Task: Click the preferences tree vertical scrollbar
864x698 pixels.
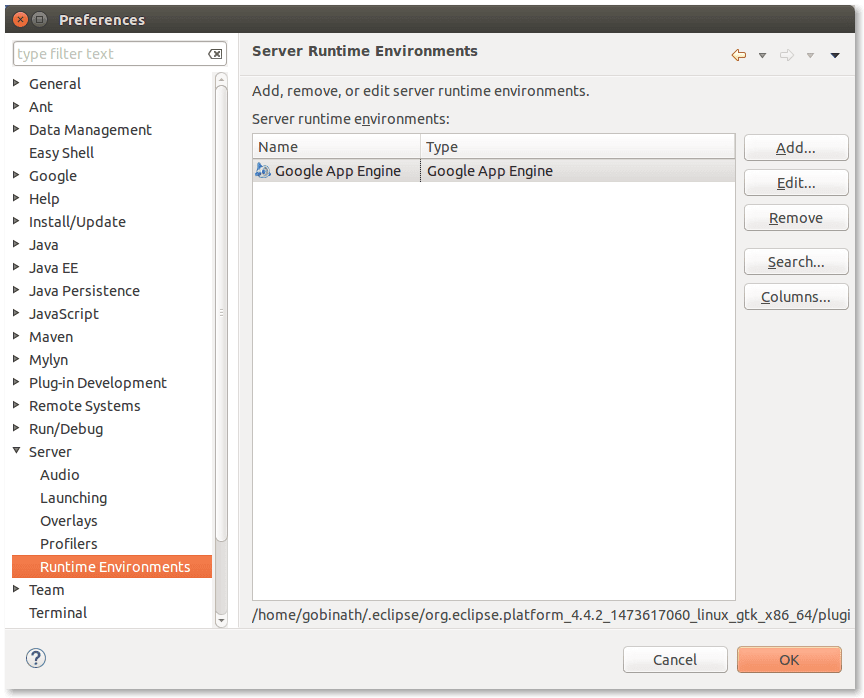Action: [x=222, y=314]
